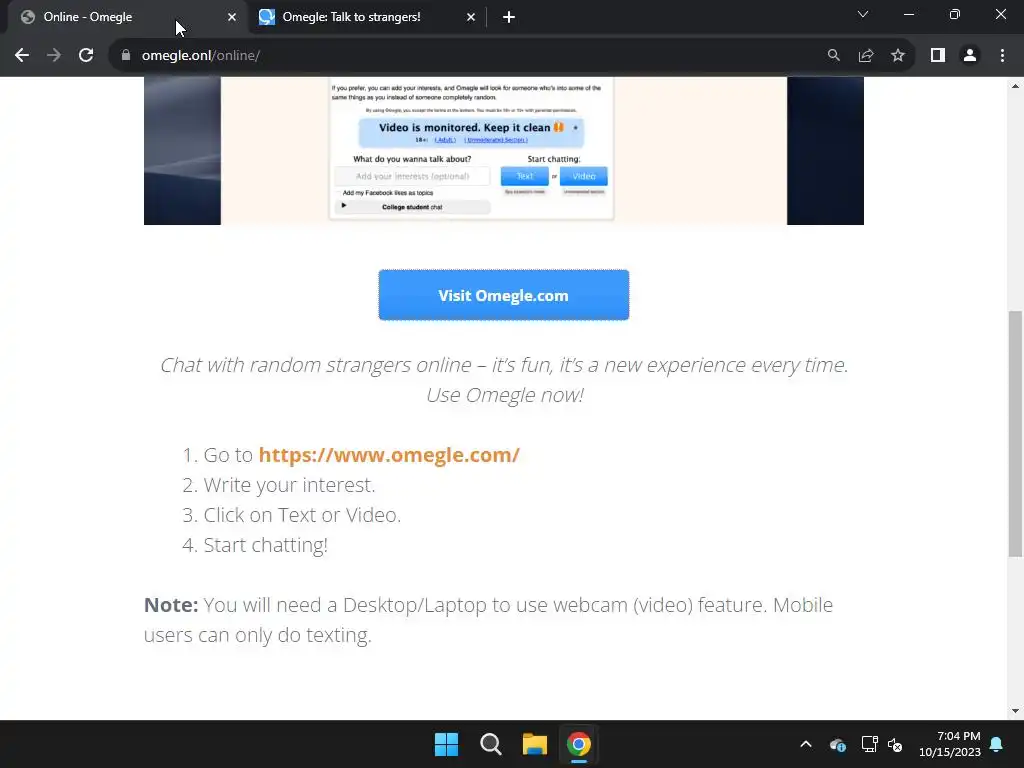Click the 'Start chatting!' list item

point(266,545)
